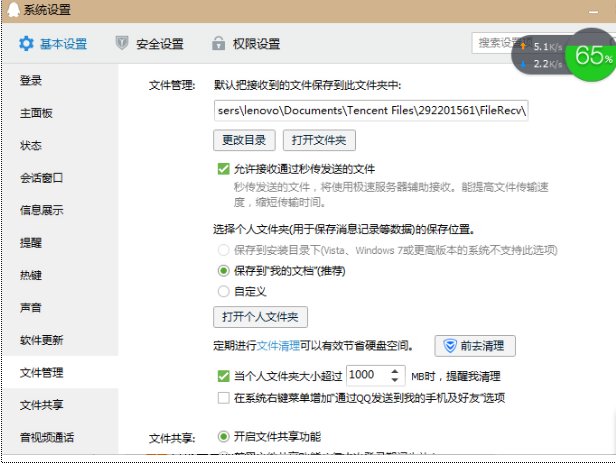Click the shield icon for 安全设置
The width and height of the screenshot is (616, 465).
click(x=122, y=43)
